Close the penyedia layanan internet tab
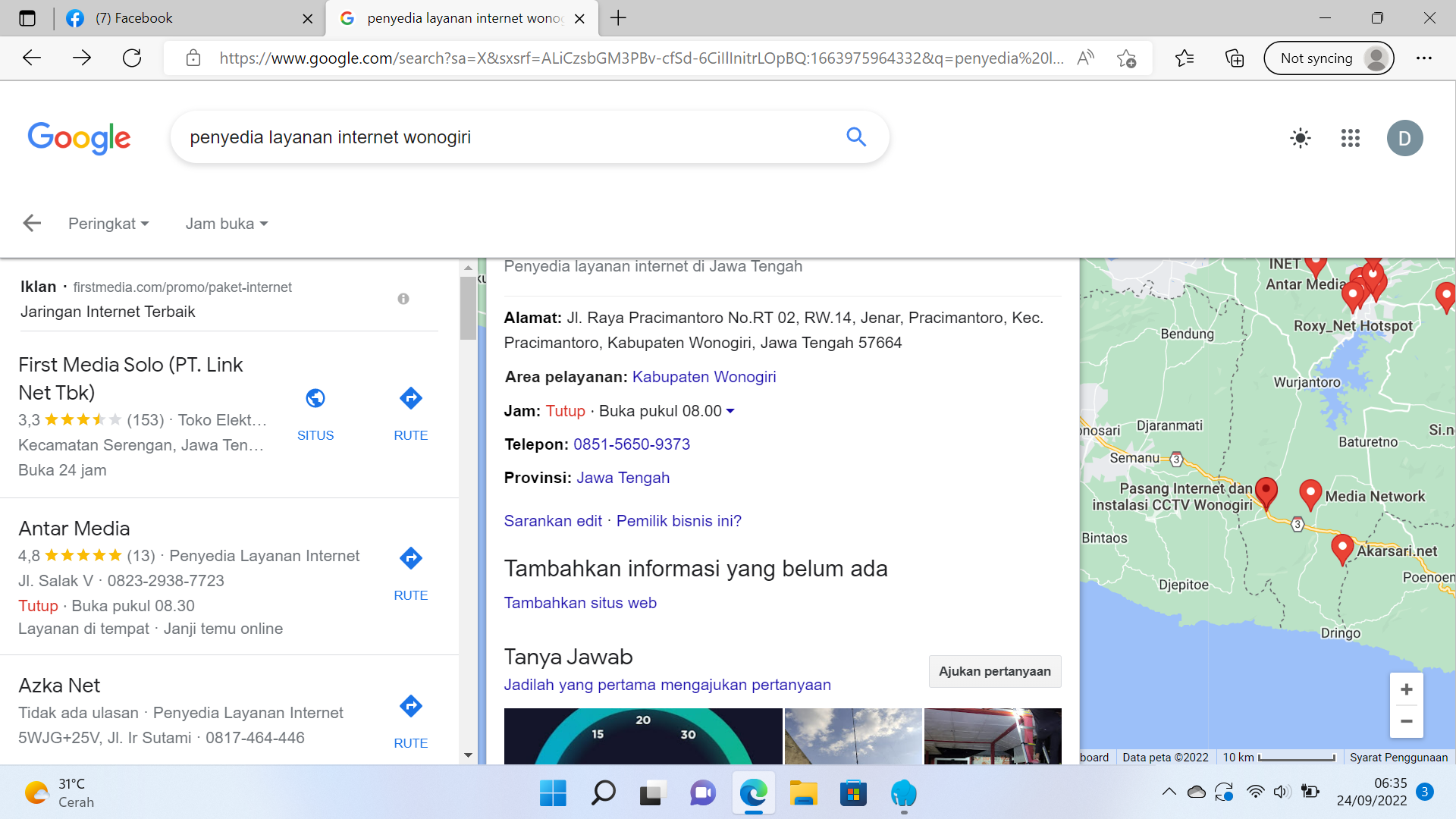Screen dimensions: 1456x819 579,19
